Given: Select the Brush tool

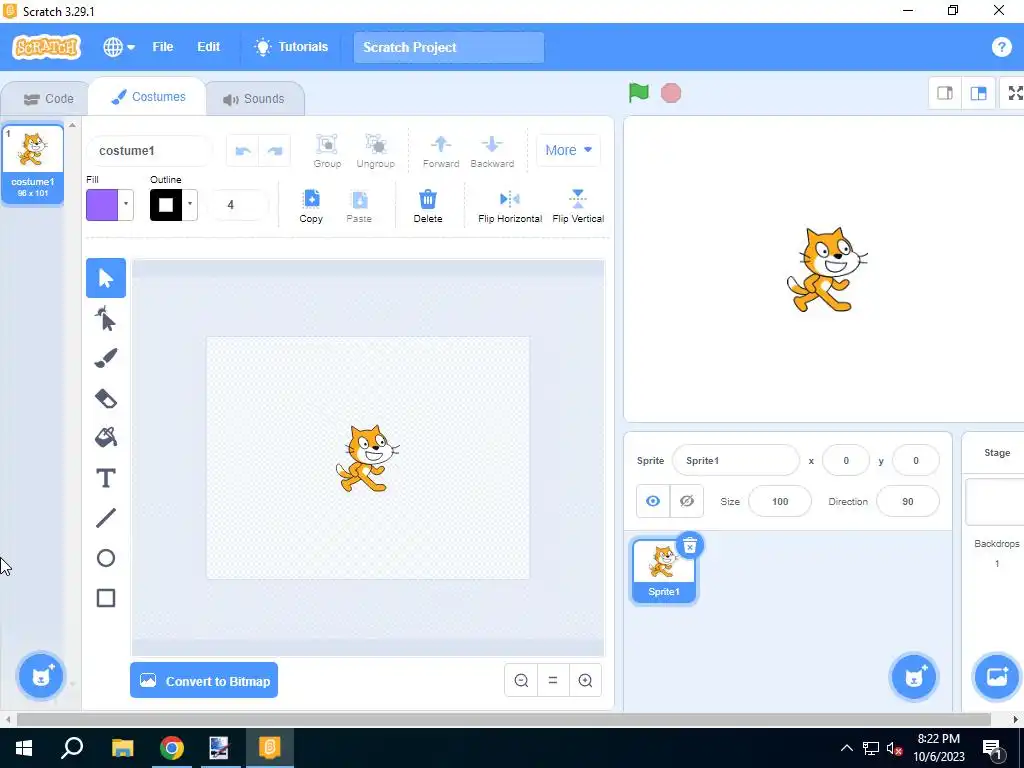Looking at the screenshot, I should pos(106,358).
